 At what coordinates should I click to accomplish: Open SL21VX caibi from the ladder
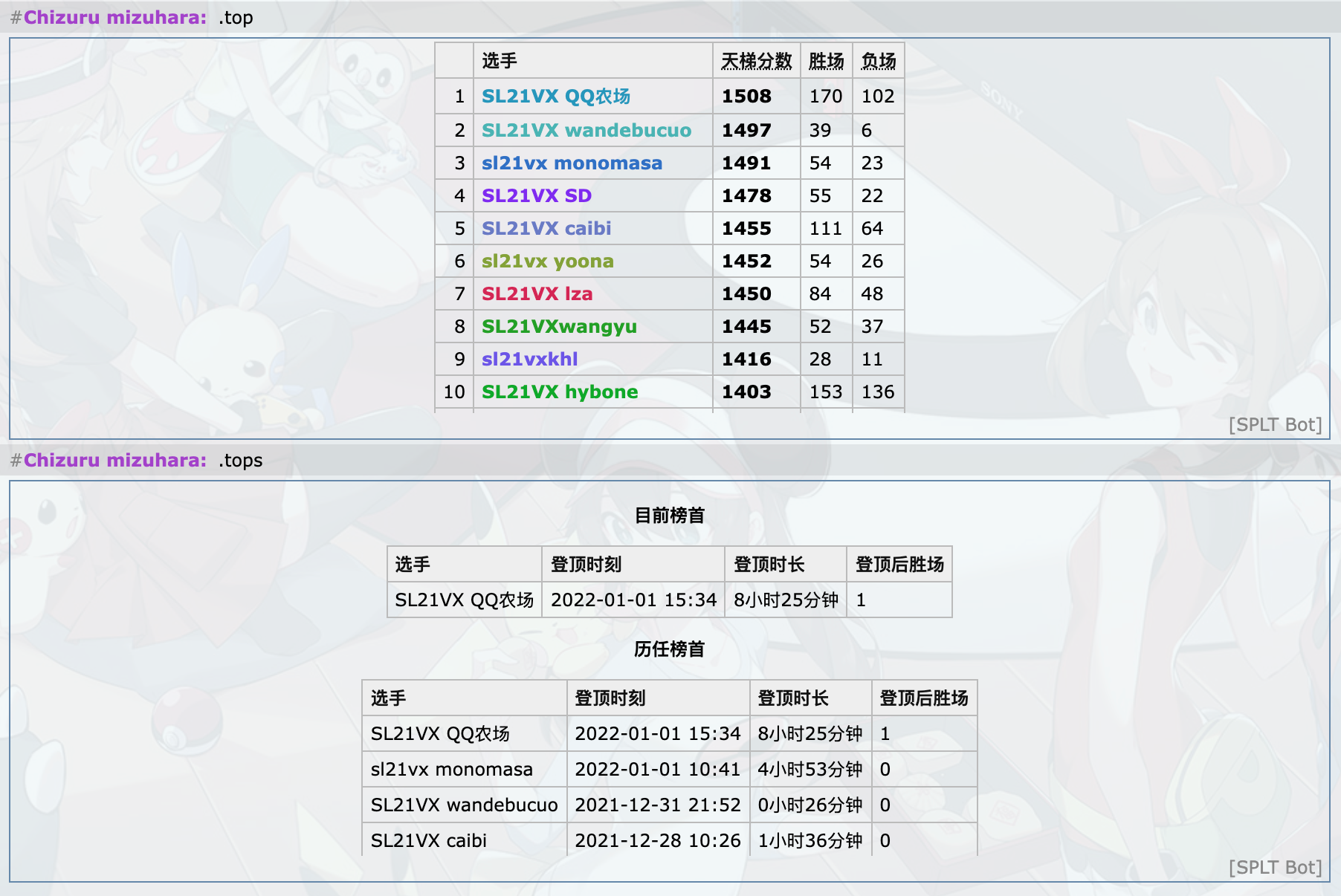[x=546, y=229]
